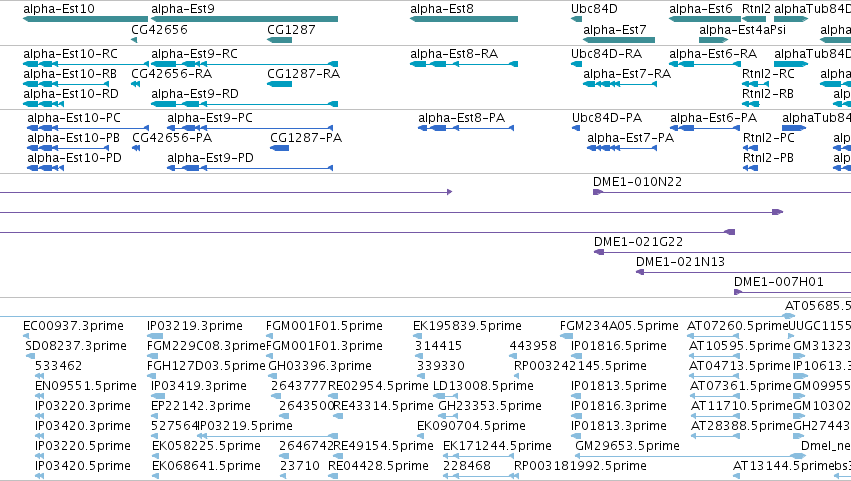The height and width of the screenshot is (481, 851).
Task: Select the 533462 EST feature
Action: [39, 376]
